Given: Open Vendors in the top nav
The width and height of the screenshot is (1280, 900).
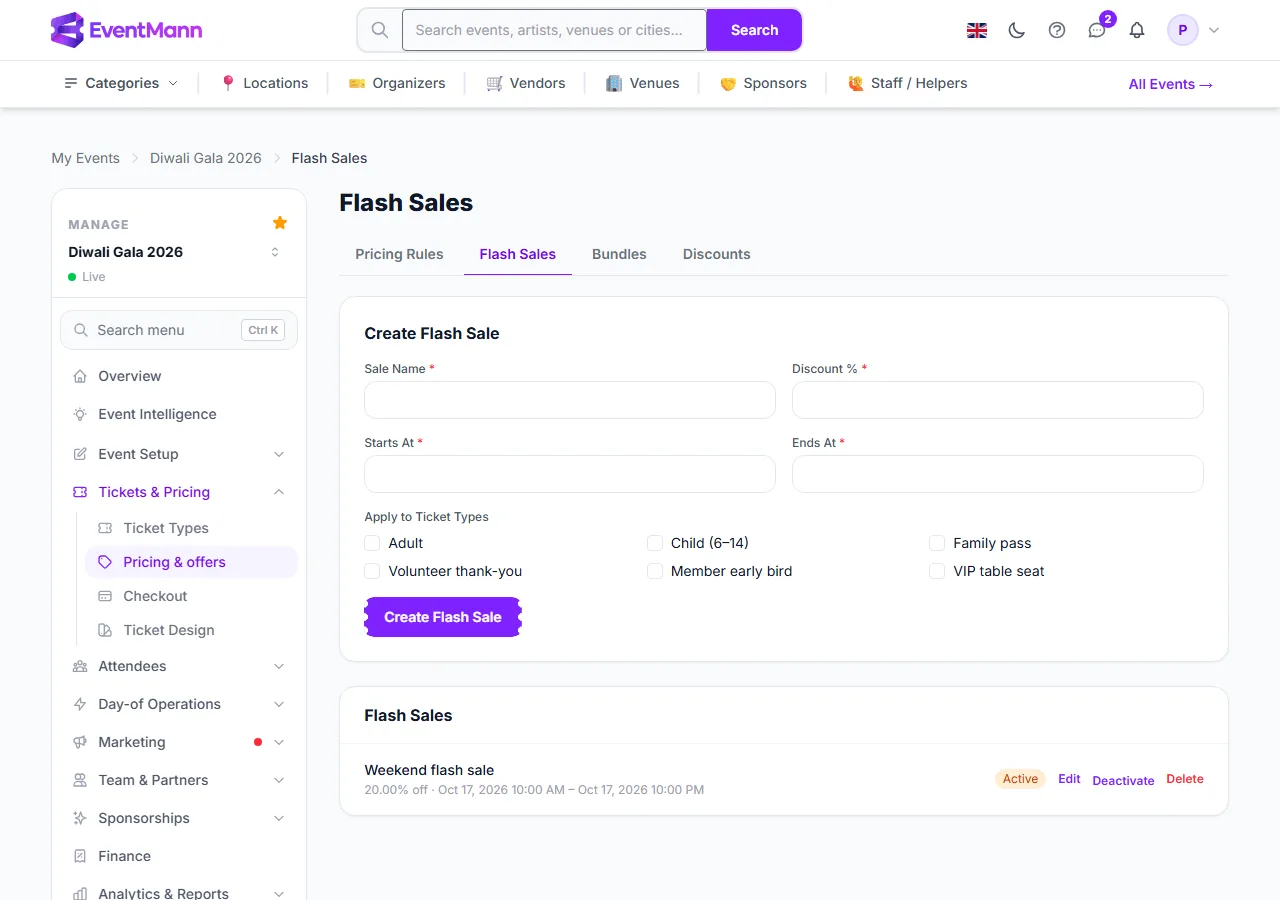Looking at the screenshot, I should coord(525,83).
